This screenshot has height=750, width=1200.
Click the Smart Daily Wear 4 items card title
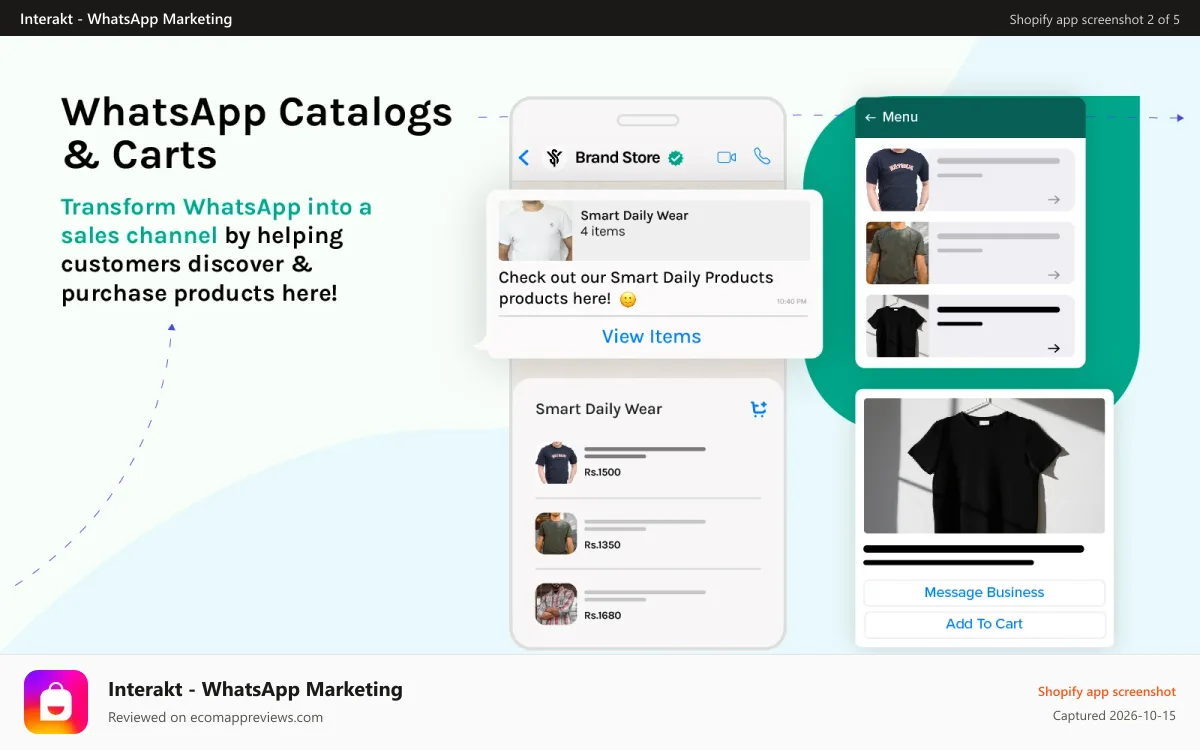point(634,215)
